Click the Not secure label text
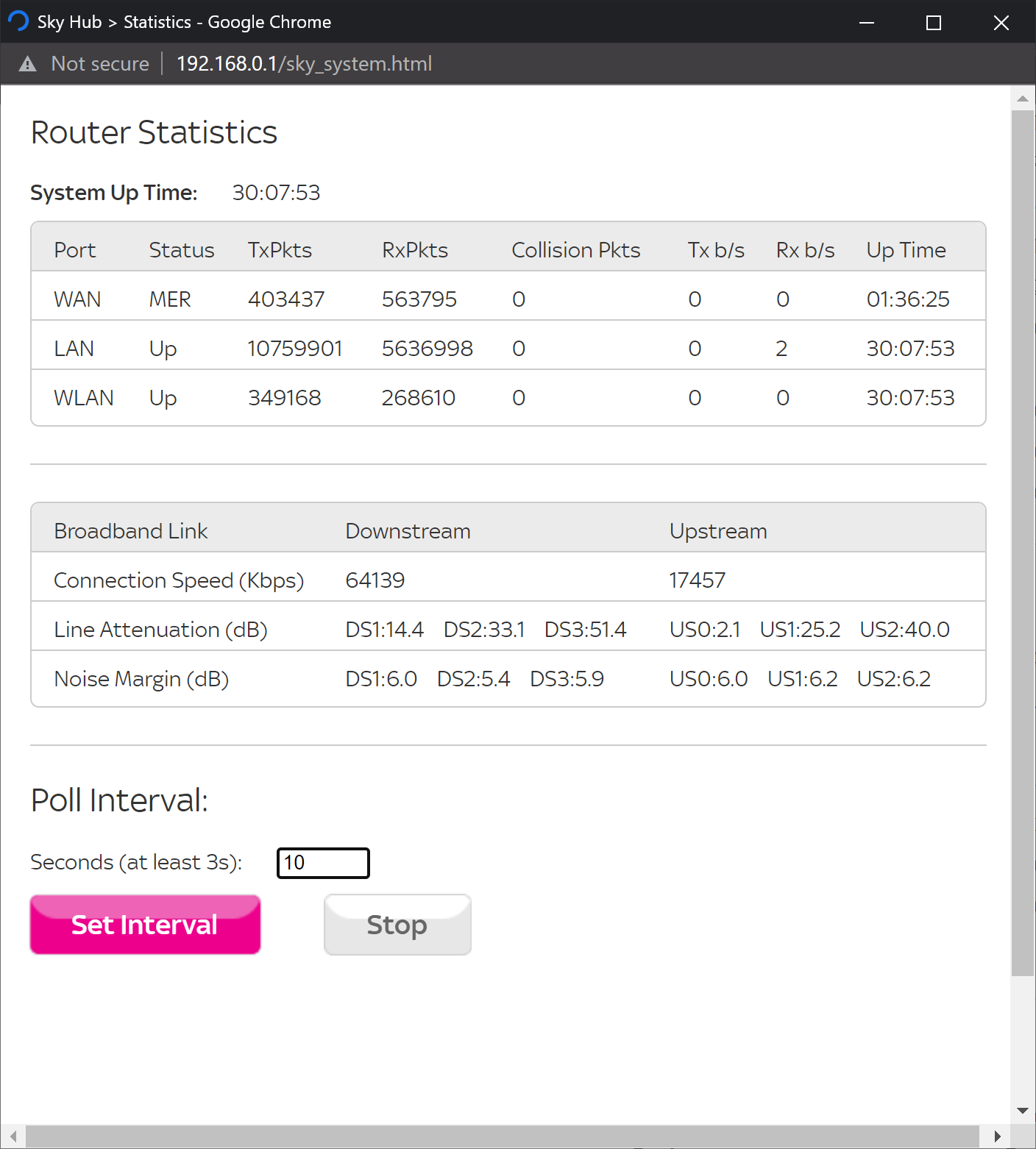This screenshot has height=1149, width=1036. 100,64
